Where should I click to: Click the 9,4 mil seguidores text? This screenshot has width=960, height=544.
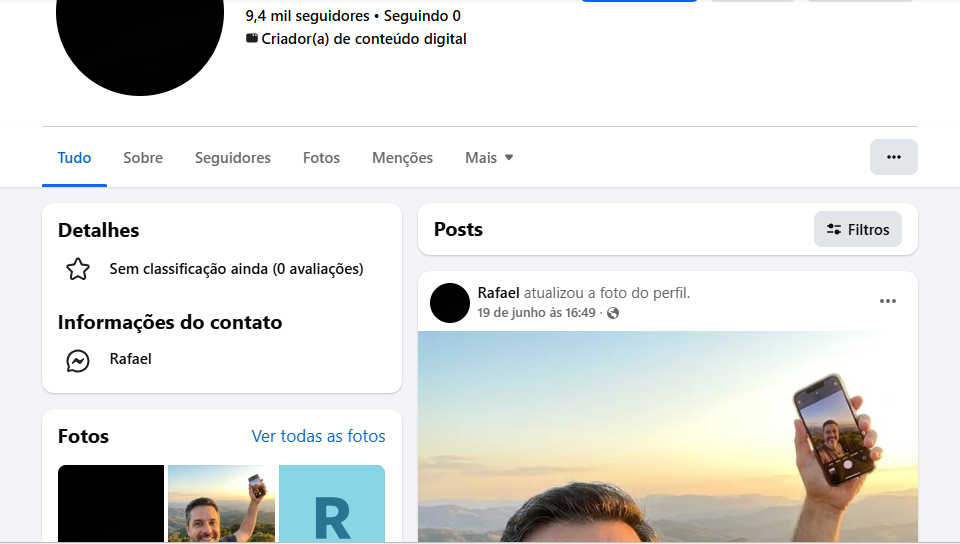(x=307, y=16)
